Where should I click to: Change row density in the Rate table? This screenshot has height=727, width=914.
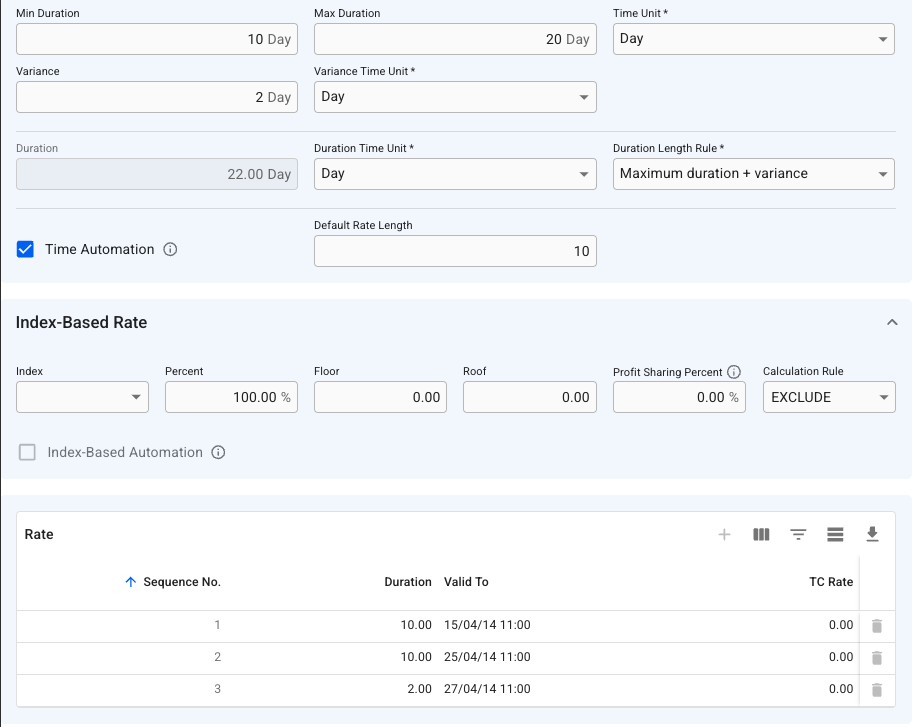click(x=835, y=535)
